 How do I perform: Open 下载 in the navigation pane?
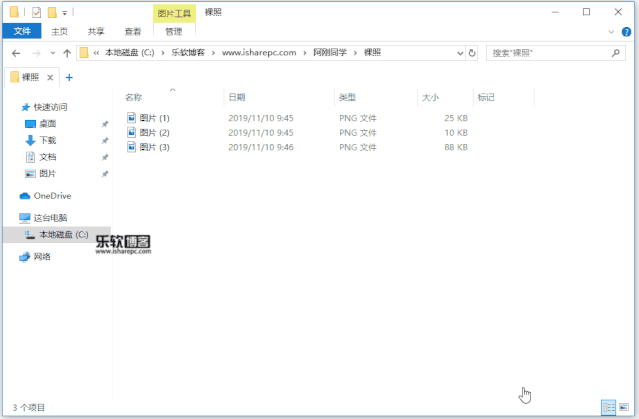pyautogui.click(x=48, y=141)
